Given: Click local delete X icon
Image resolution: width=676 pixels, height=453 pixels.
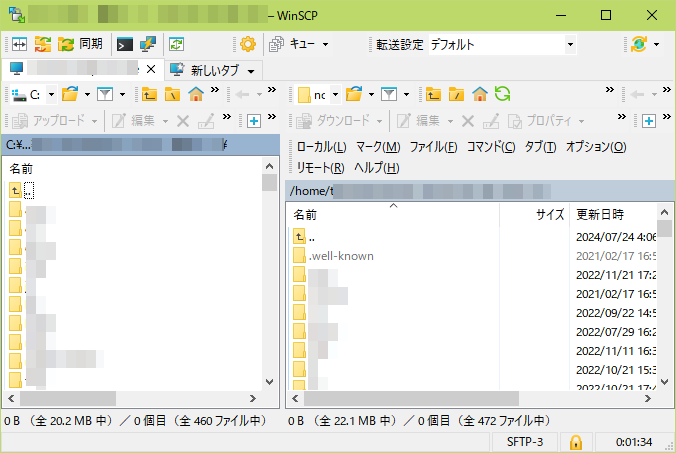Looking at the screenshot, I should coord(183,121).
